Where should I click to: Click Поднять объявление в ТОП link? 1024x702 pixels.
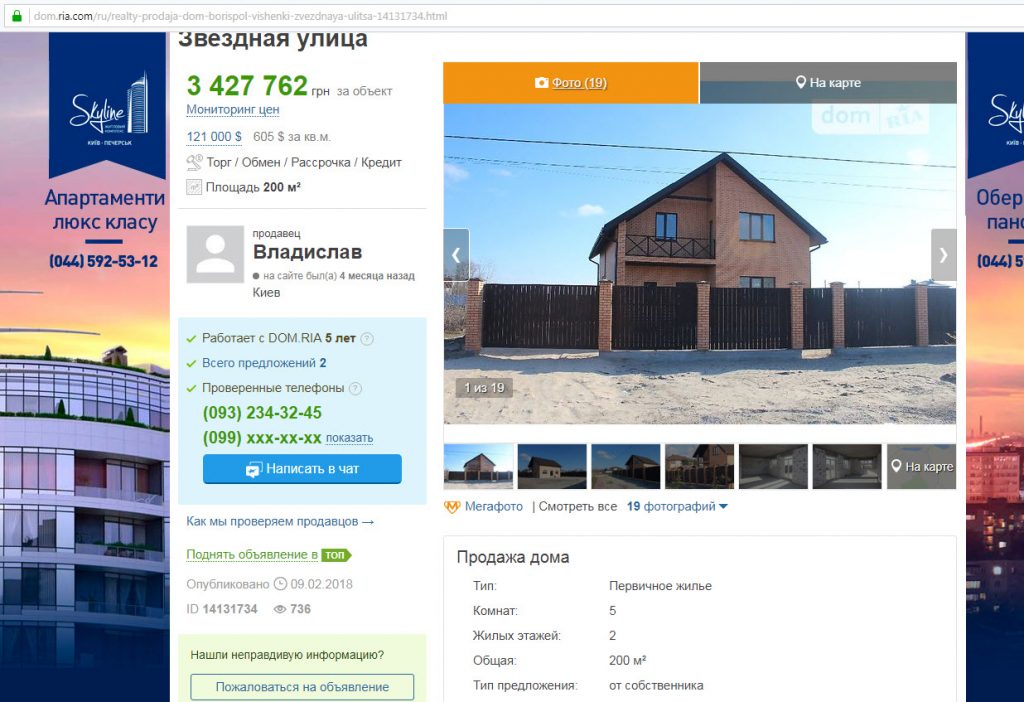click(x=268, y=555)
